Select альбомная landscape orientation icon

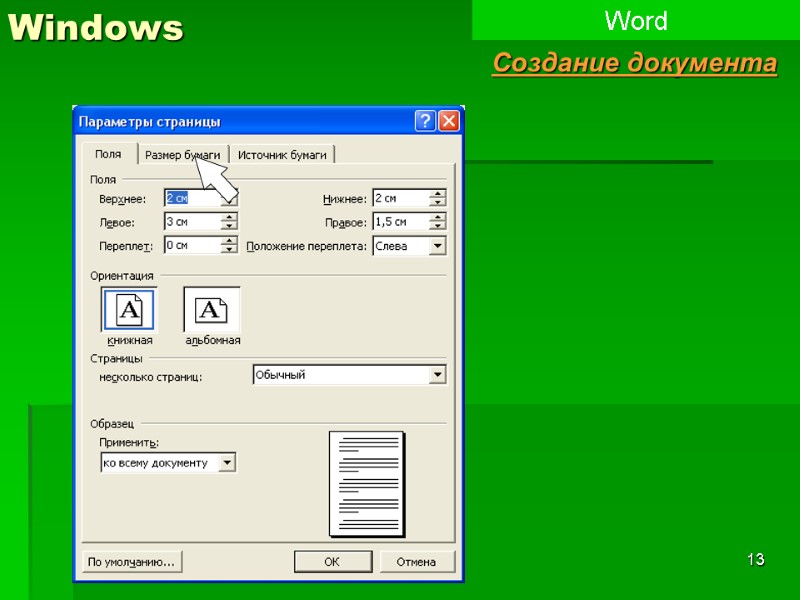click(212, 310)
